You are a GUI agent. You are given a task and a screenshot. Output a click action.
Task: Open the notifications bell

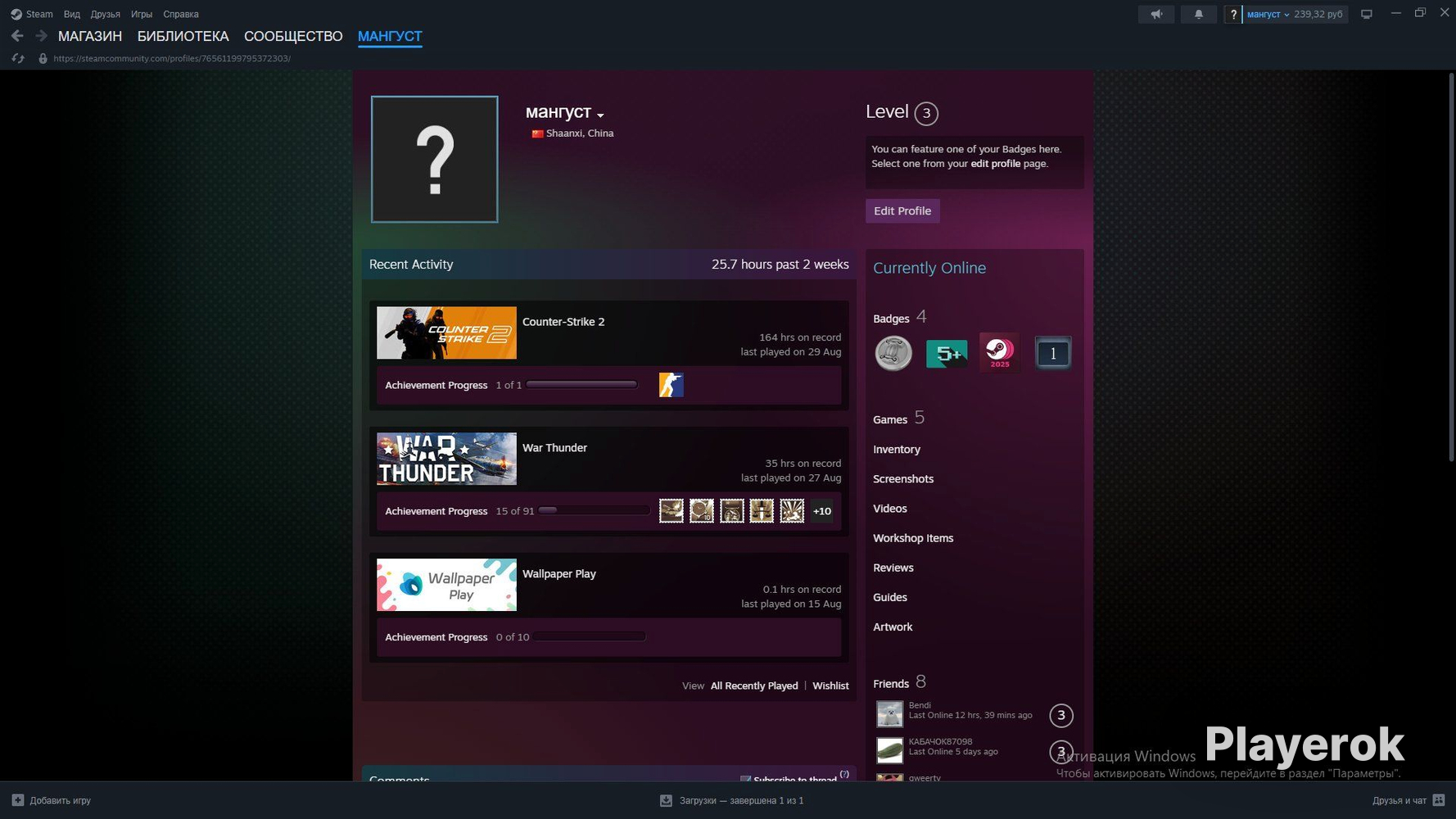pos(1199,14)
